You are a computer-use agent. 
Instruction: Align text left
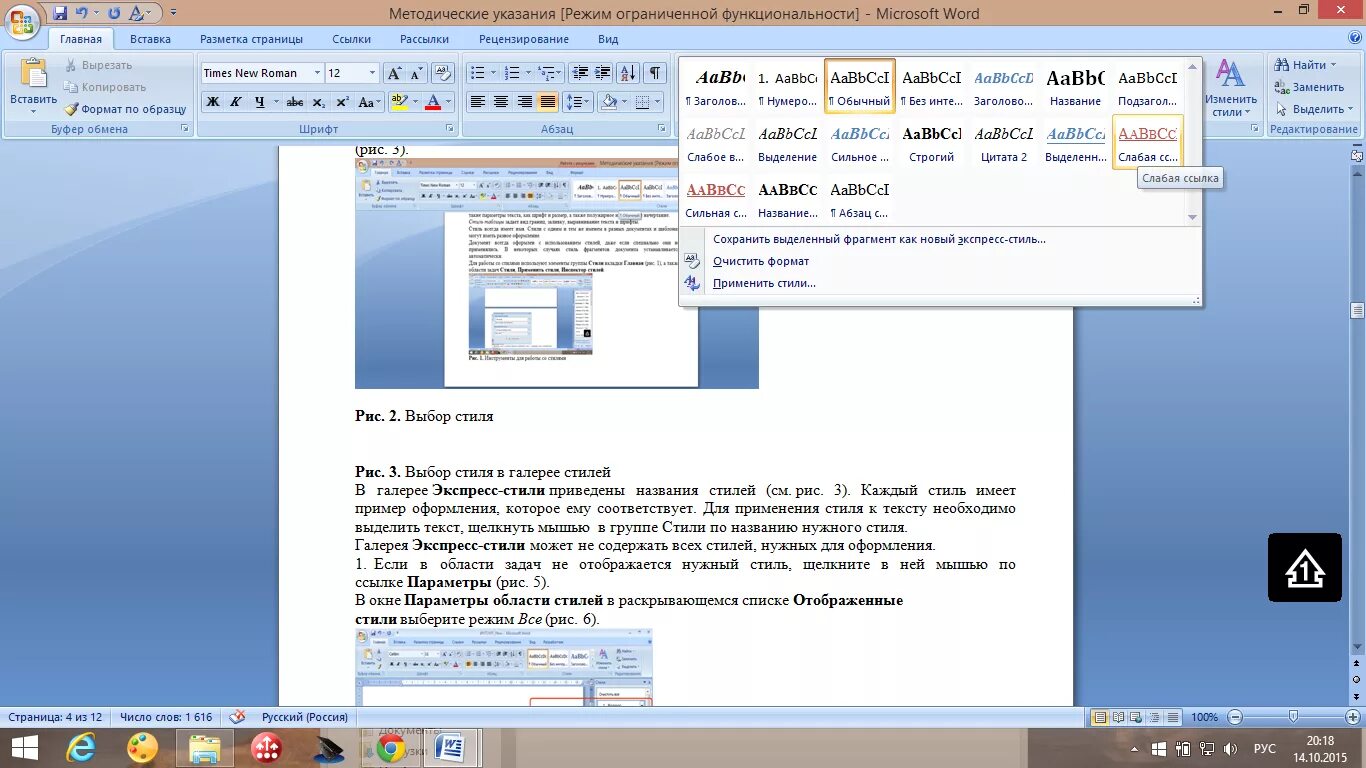[478, 102]
